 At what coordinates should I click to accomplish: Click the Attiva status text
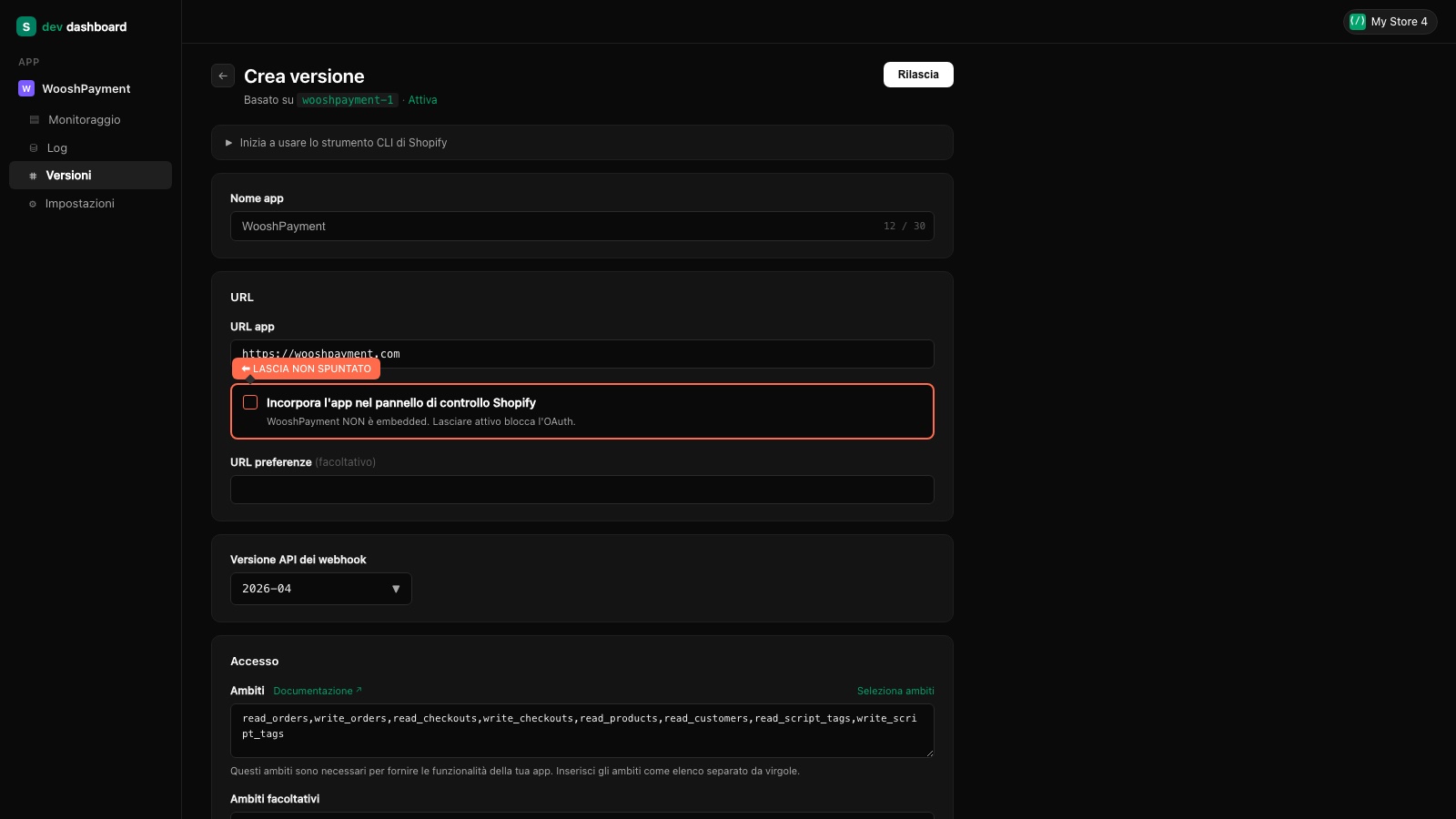(422, 100)
